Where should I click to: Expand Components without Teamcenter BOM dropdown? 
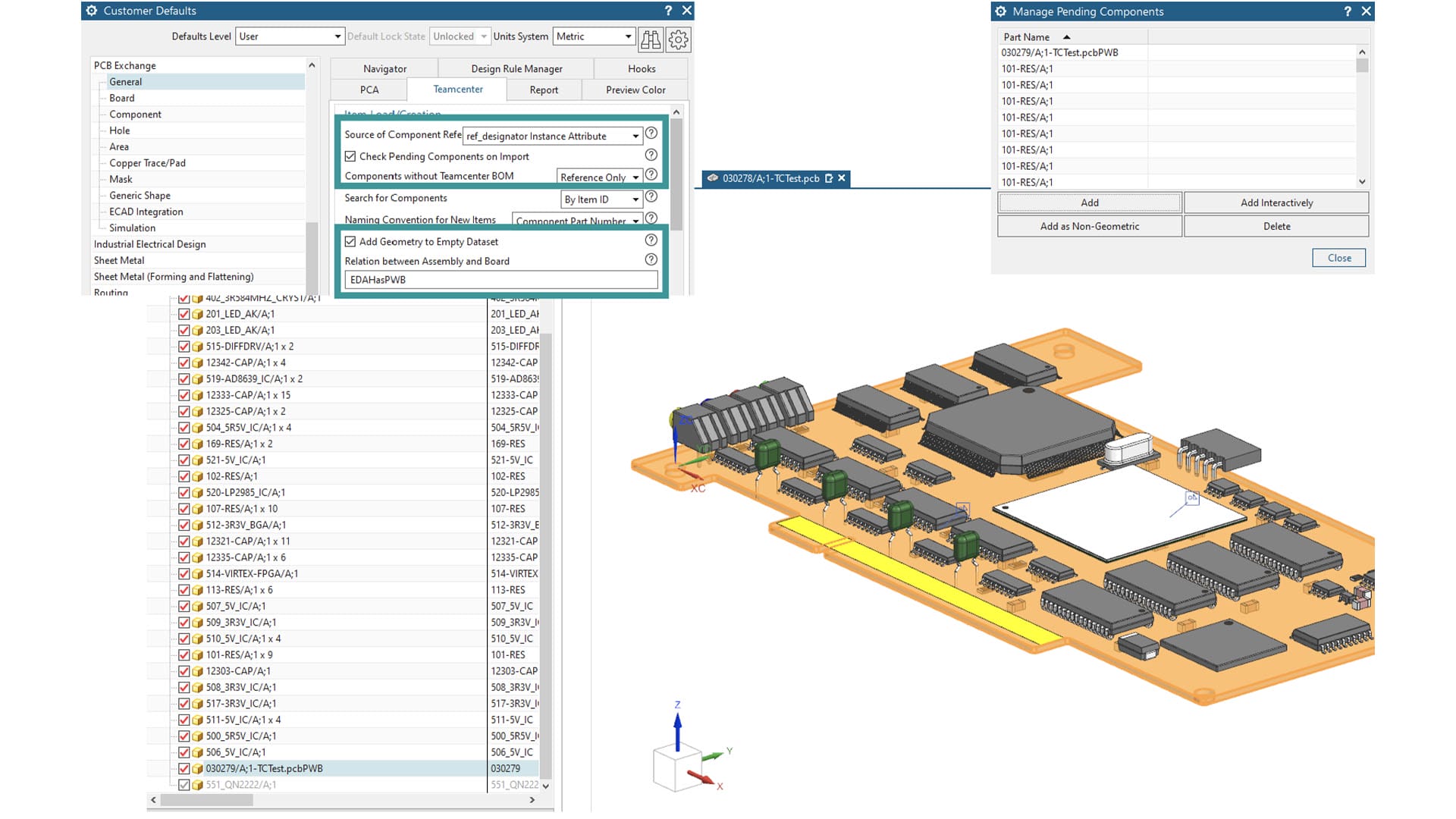tap(635, 176)
